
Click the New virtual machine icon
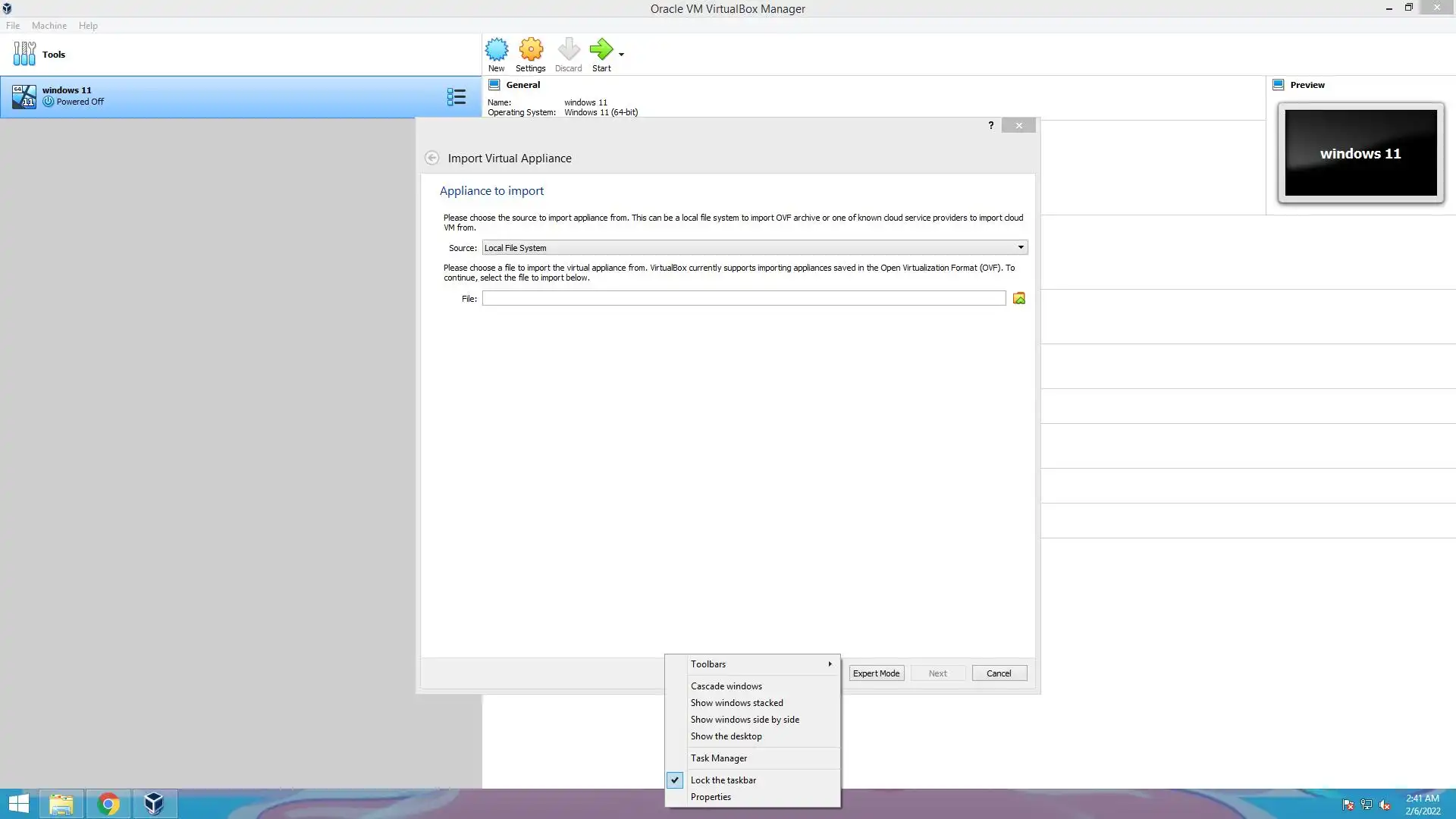point(497,54)
